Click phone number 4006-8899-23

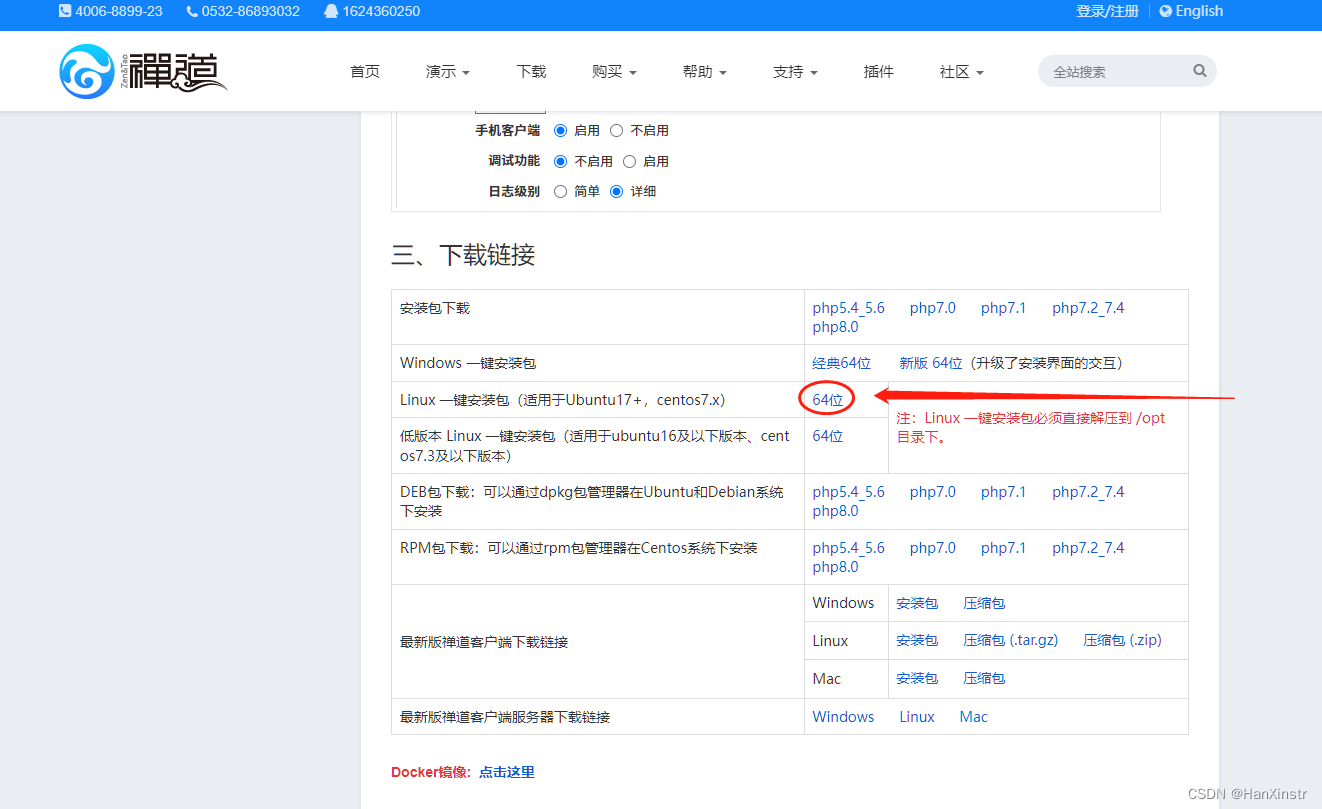tap(119, 11)
